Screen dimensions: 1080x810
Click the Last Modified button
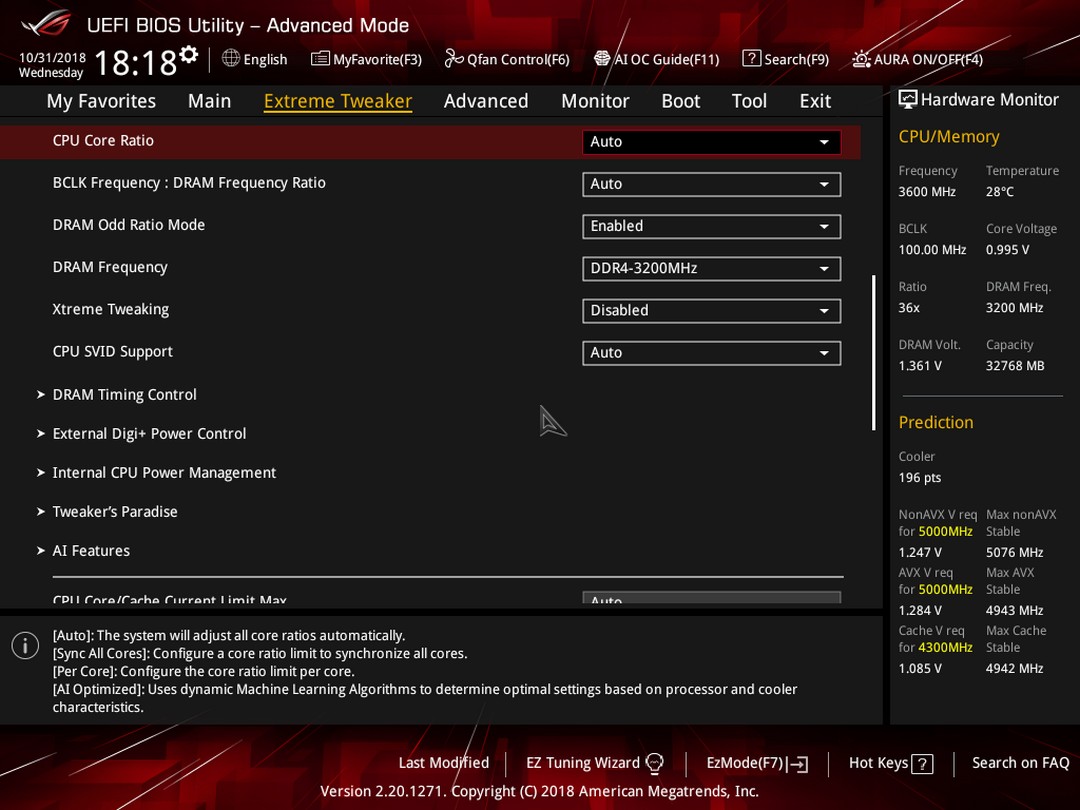pos(444,763)
